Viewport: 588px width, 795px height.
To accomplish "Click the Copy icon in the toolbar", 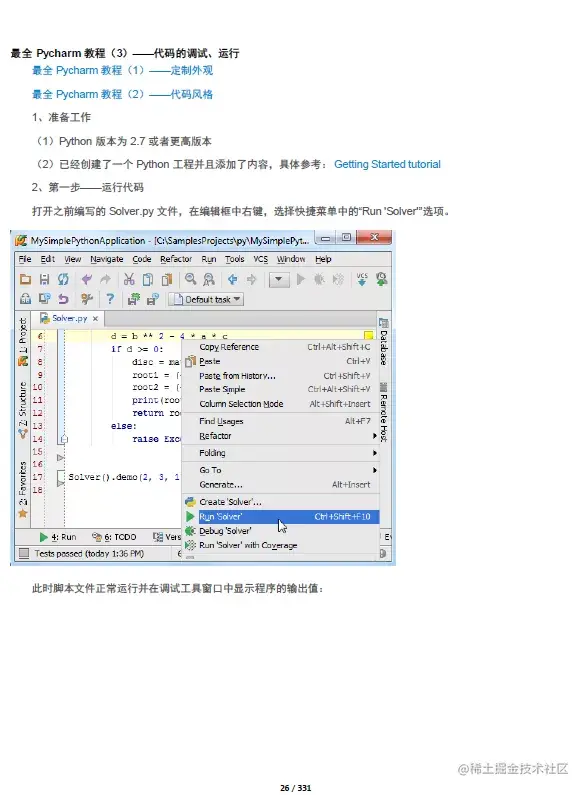I will (148, 279).
